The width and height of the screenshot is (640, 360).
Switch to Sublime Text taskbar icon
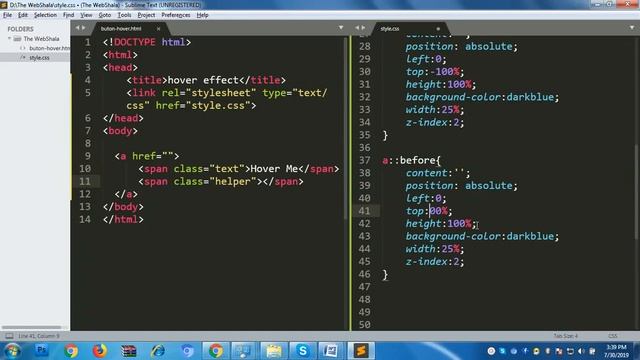[361, 351]
